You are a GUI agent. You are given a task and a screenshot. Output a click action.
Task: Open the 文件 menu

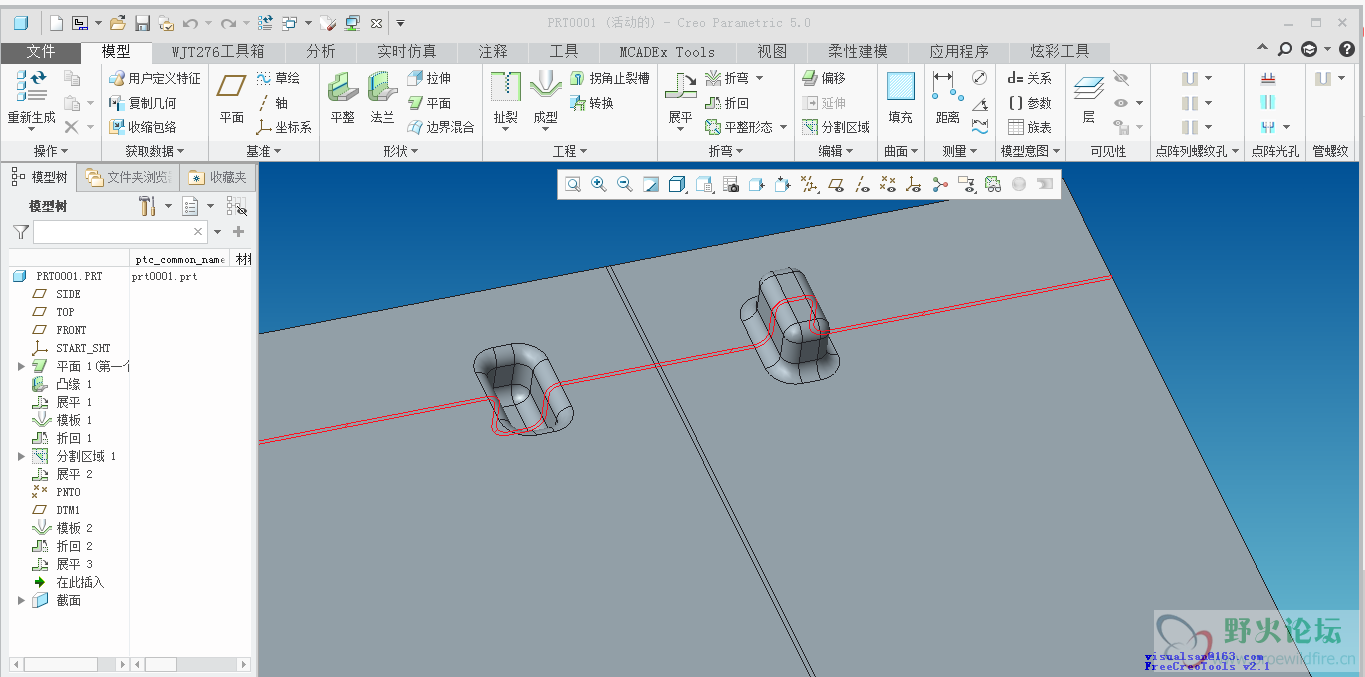(x=41, y=51)
